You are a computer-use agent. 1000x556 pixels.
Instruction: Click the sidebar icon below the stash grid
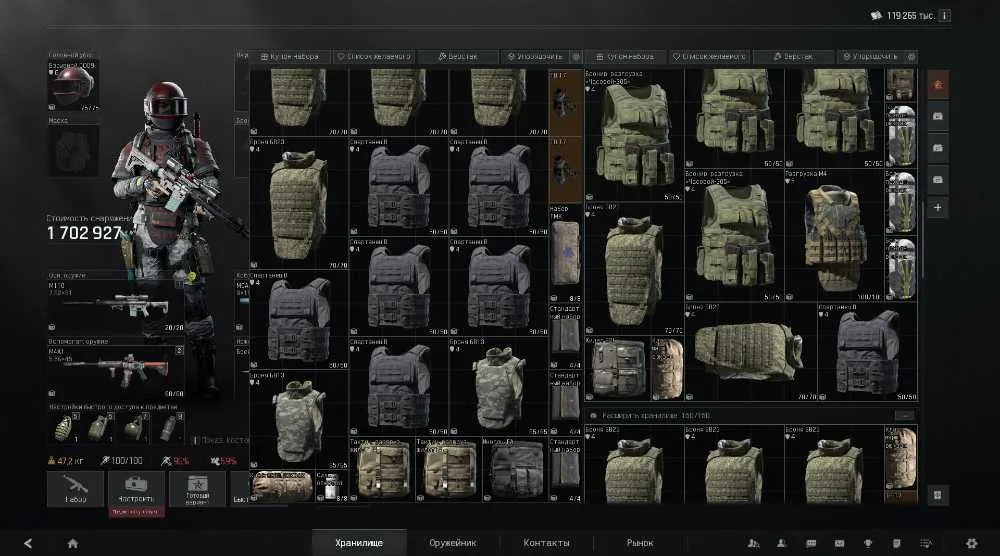pos(938,495)
